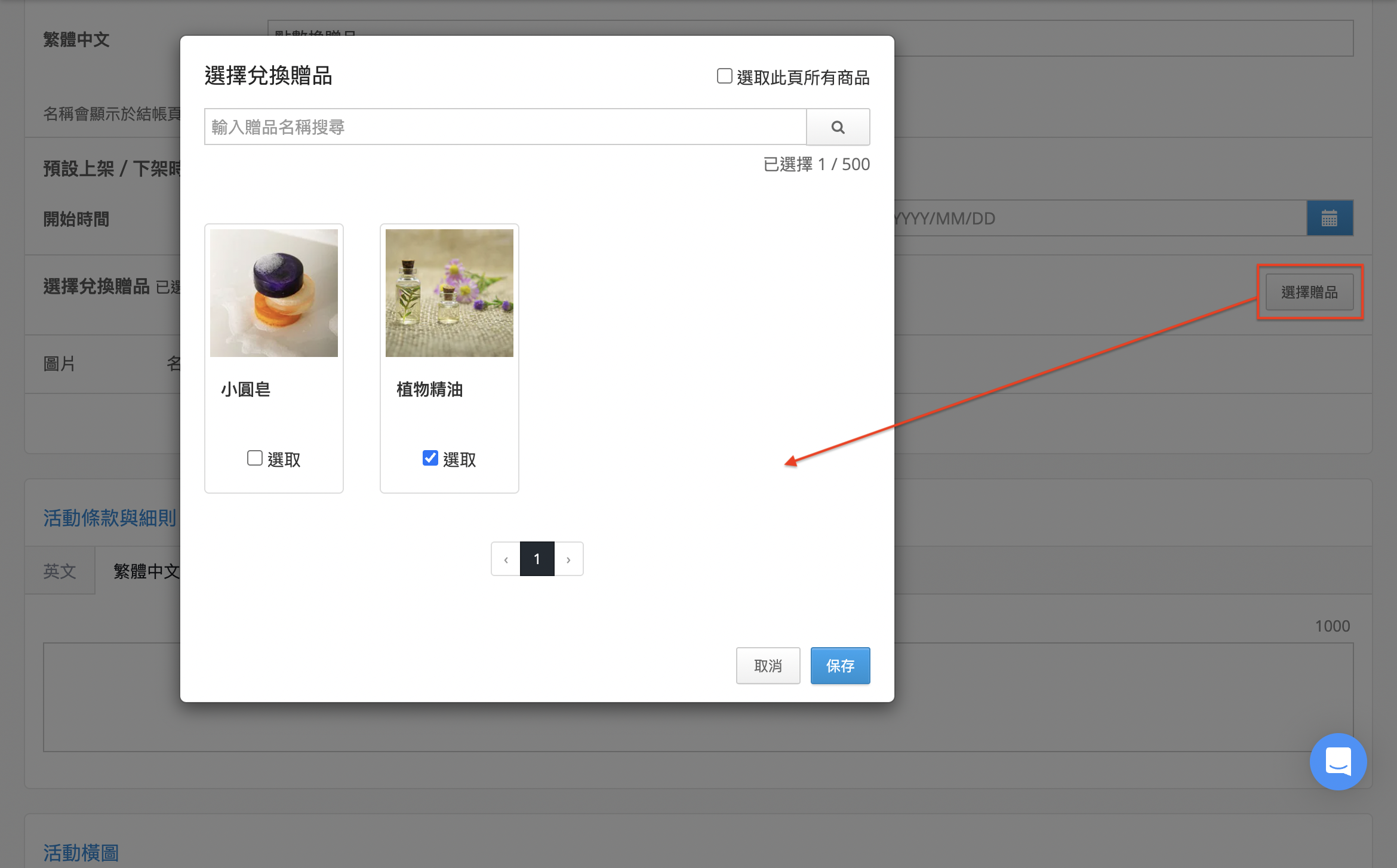Uncheck 選取 under 植物精油
1397x868 pixels.
[430, 458]
